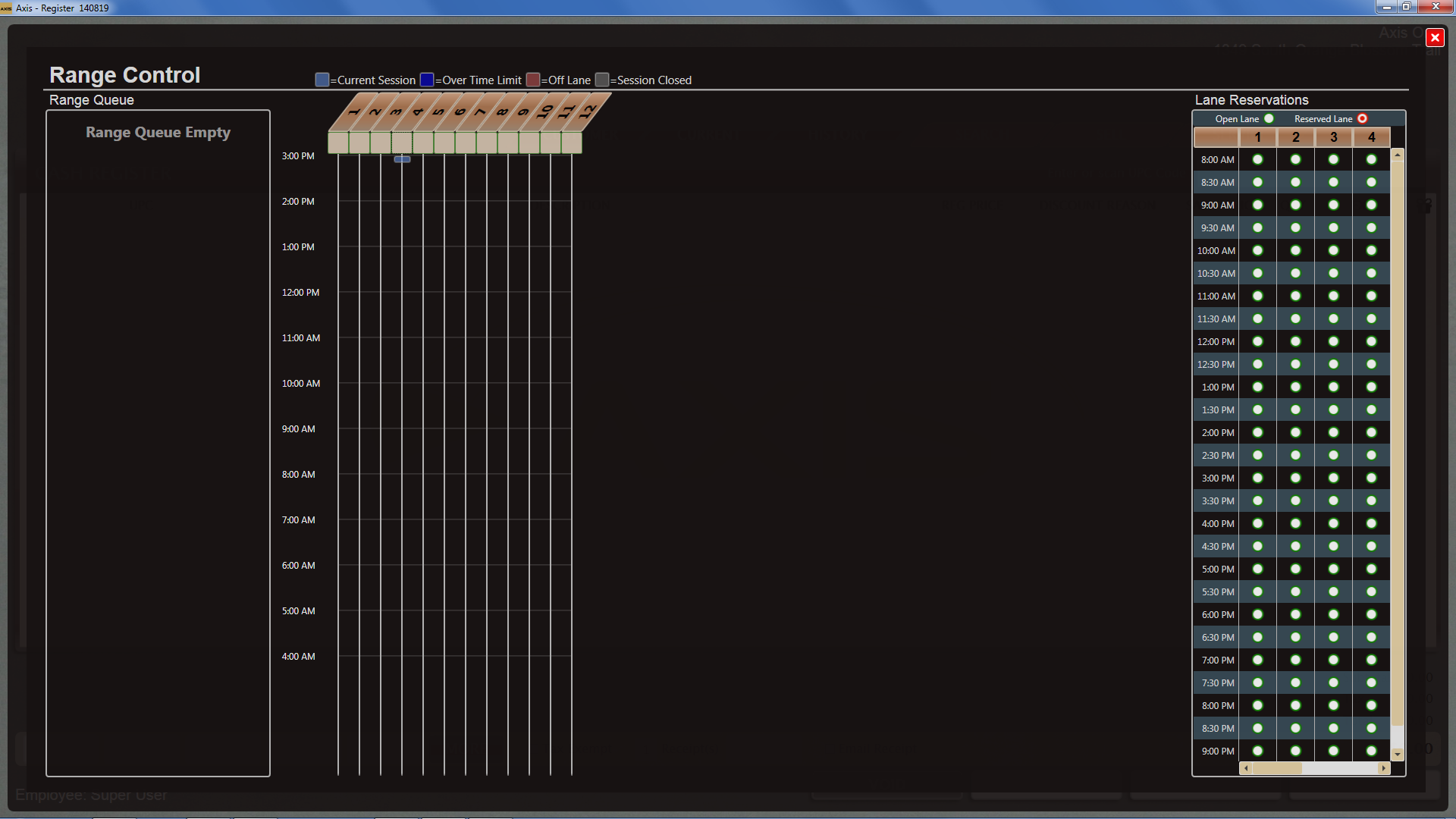Viewport: 1456px width, 819px height.
Task: Click the Session Closed legend swatch
Action: pos(602,80)
